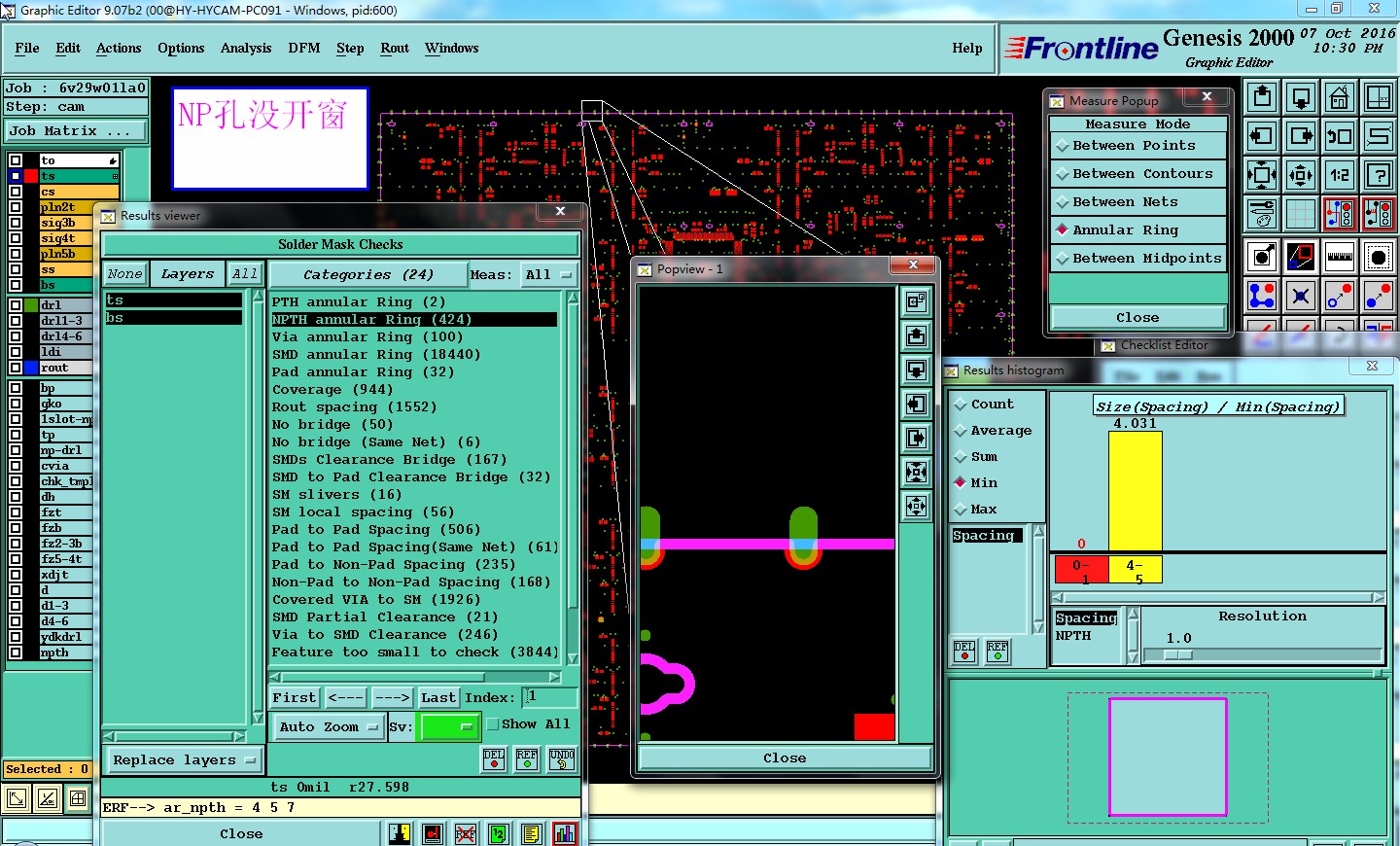Expand the Replace layers dropdown
The height and width of the screenshot is (846, 1400).
coord(183,760)
